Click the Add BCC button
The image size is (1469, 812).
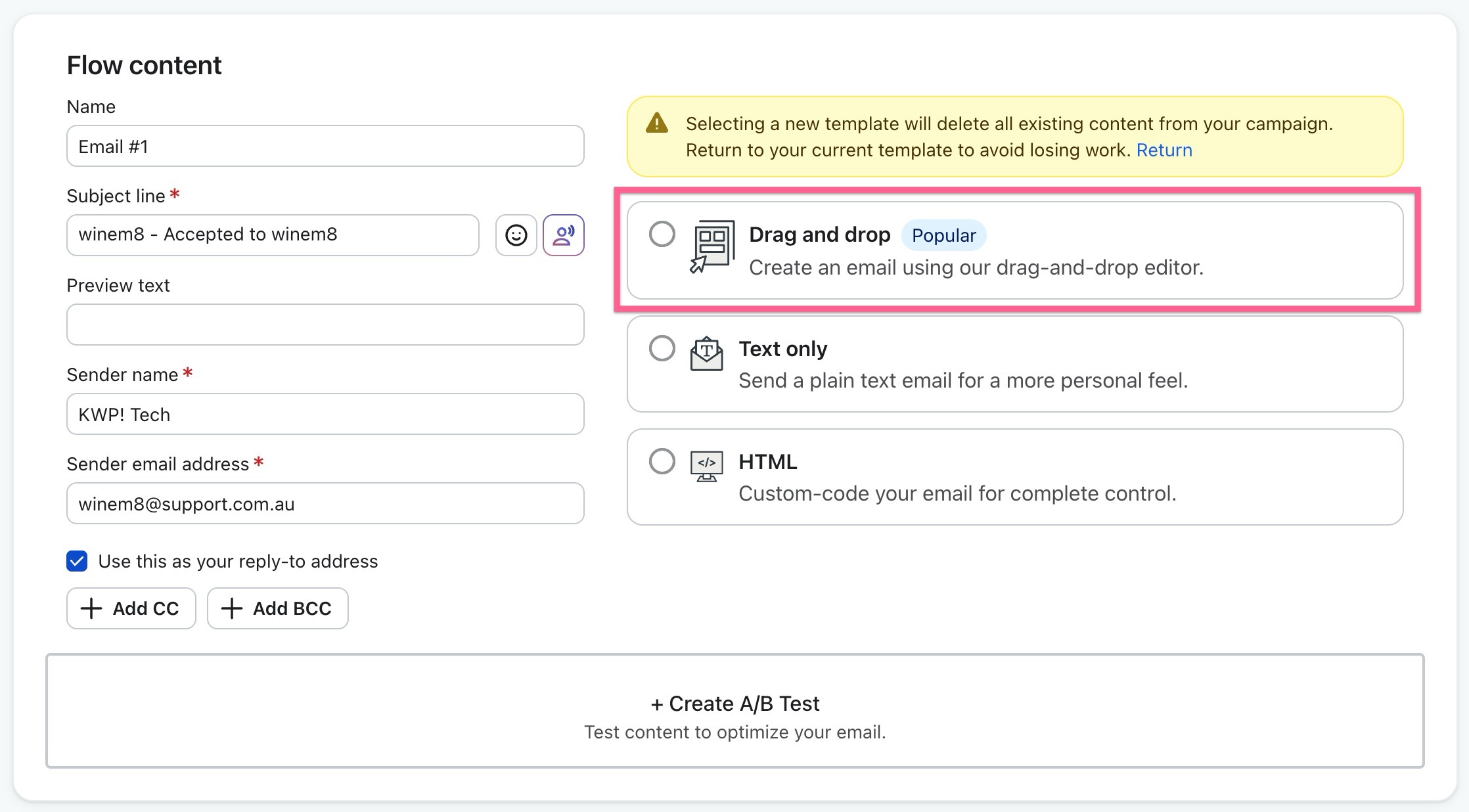[x=278, y=608]
